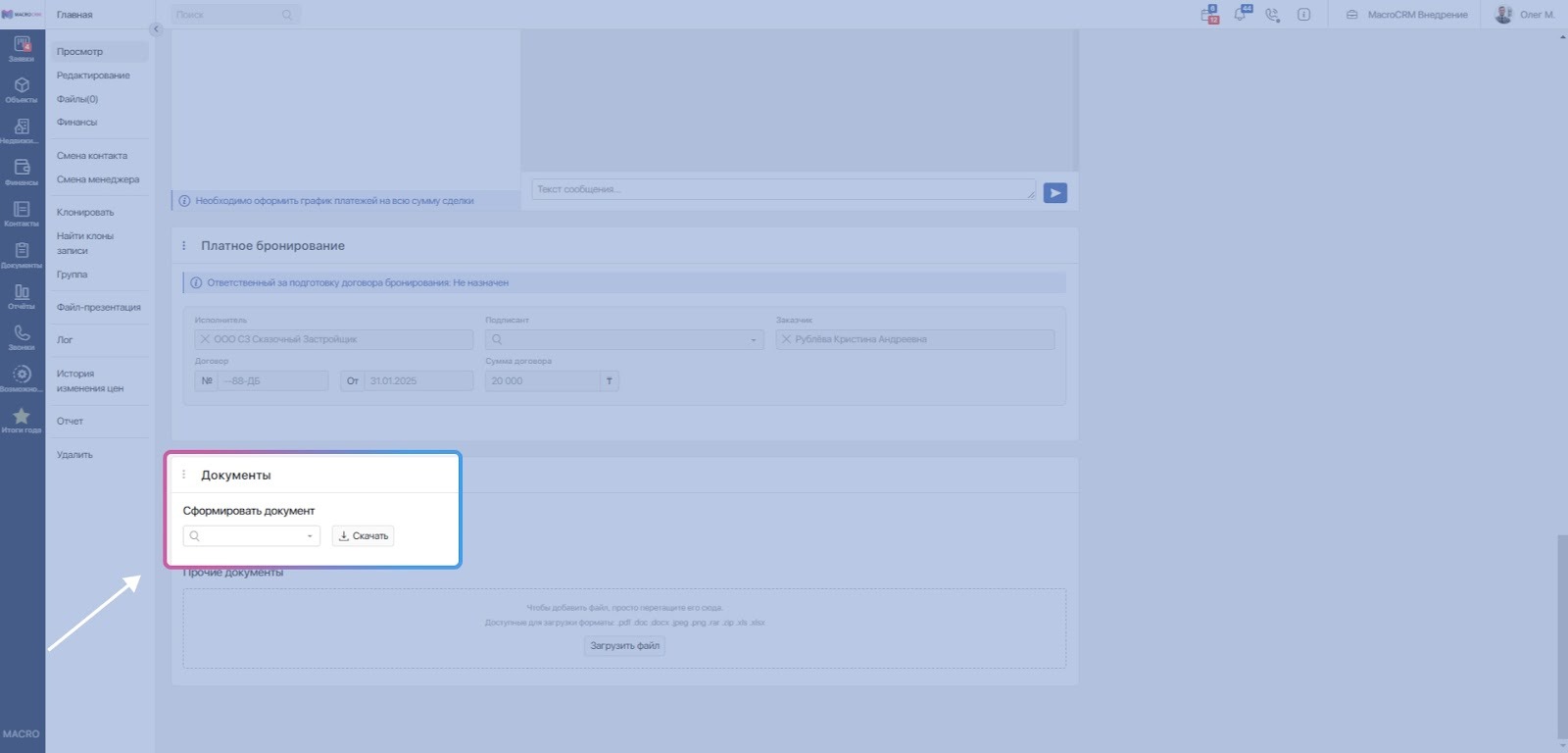Expand the Подписант dropdown
1568x753 pixels.
[624, 339]
